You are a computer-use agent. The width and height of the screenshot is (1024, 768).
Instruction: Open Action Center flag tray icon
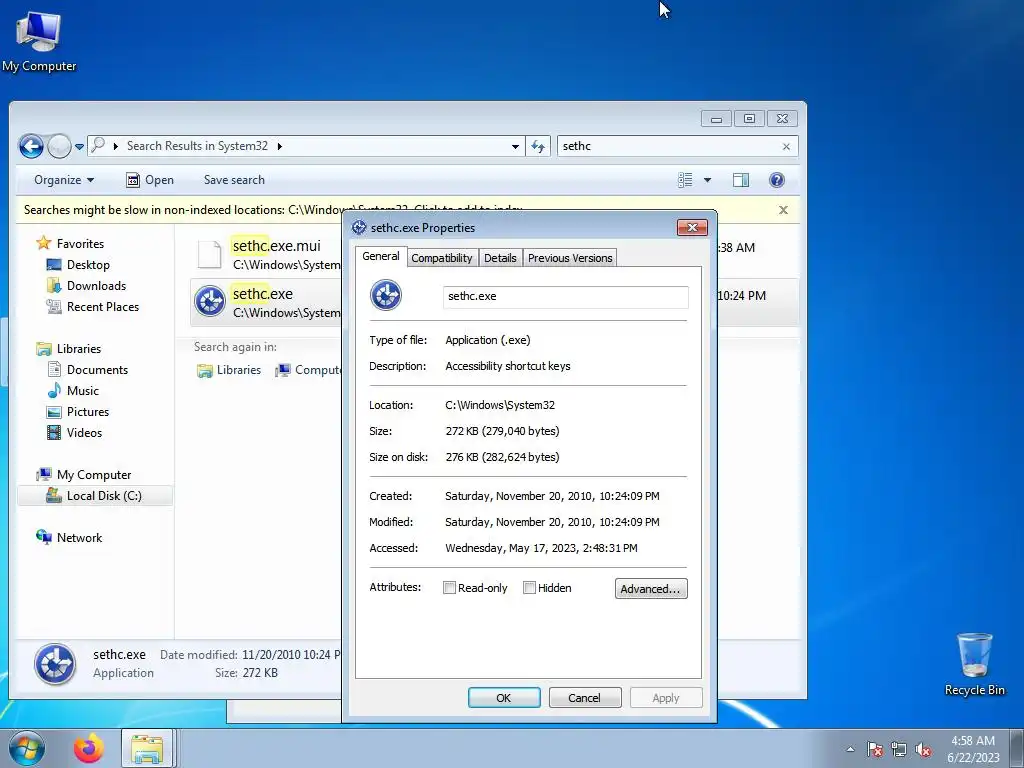click(x=875, y=749)
